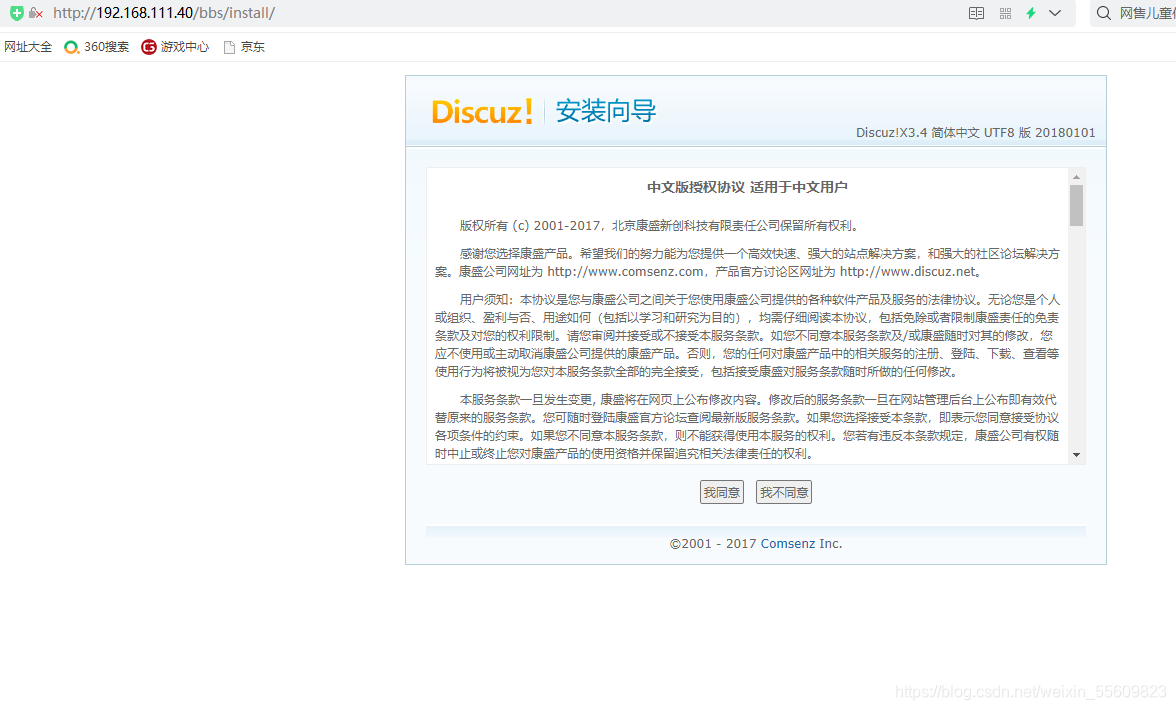
Task: Click license scrollbar up arrow
Action: click(x=1076, y=177)
